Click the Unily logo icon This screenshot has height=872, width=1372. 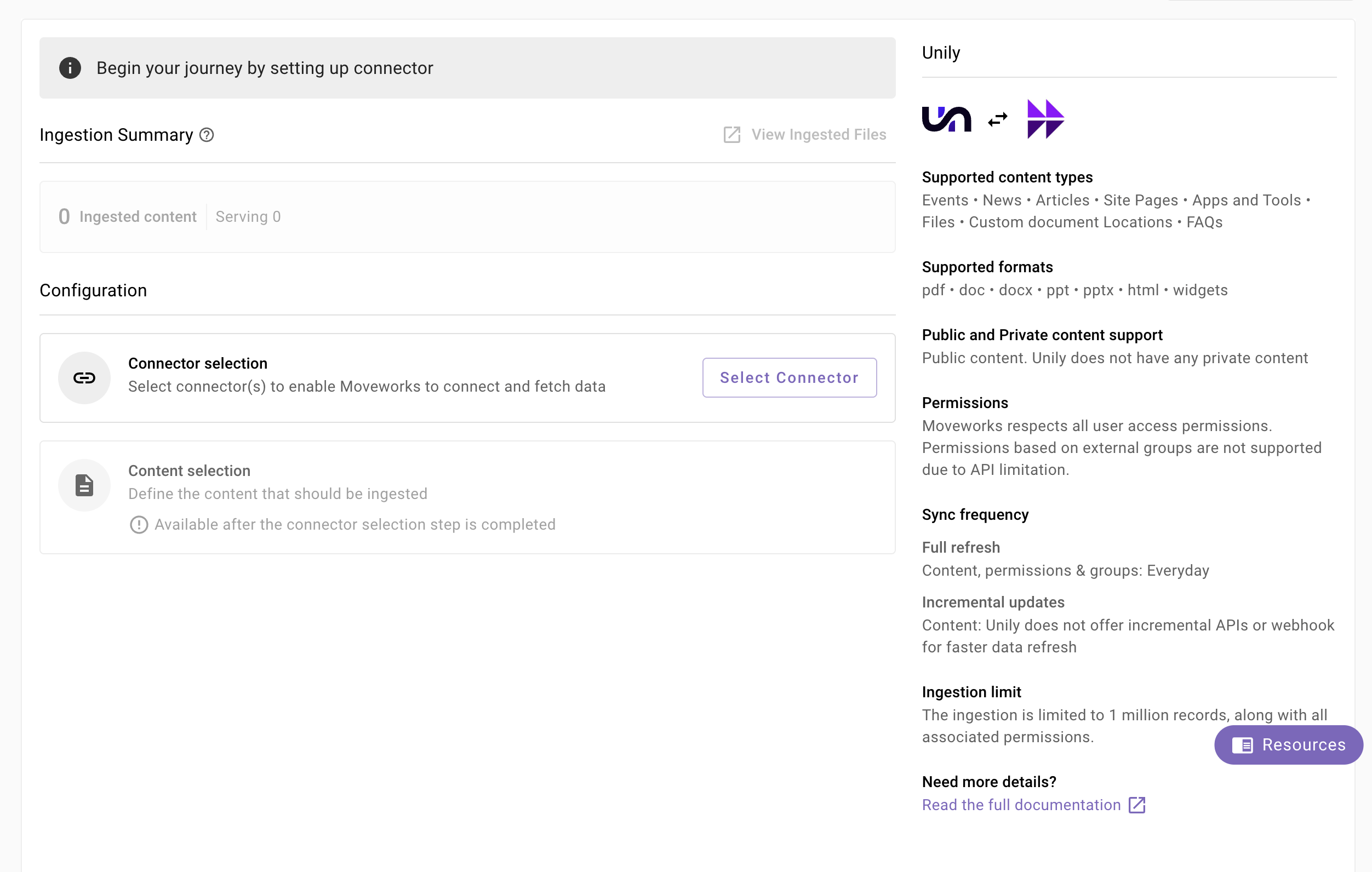[946, 119]
